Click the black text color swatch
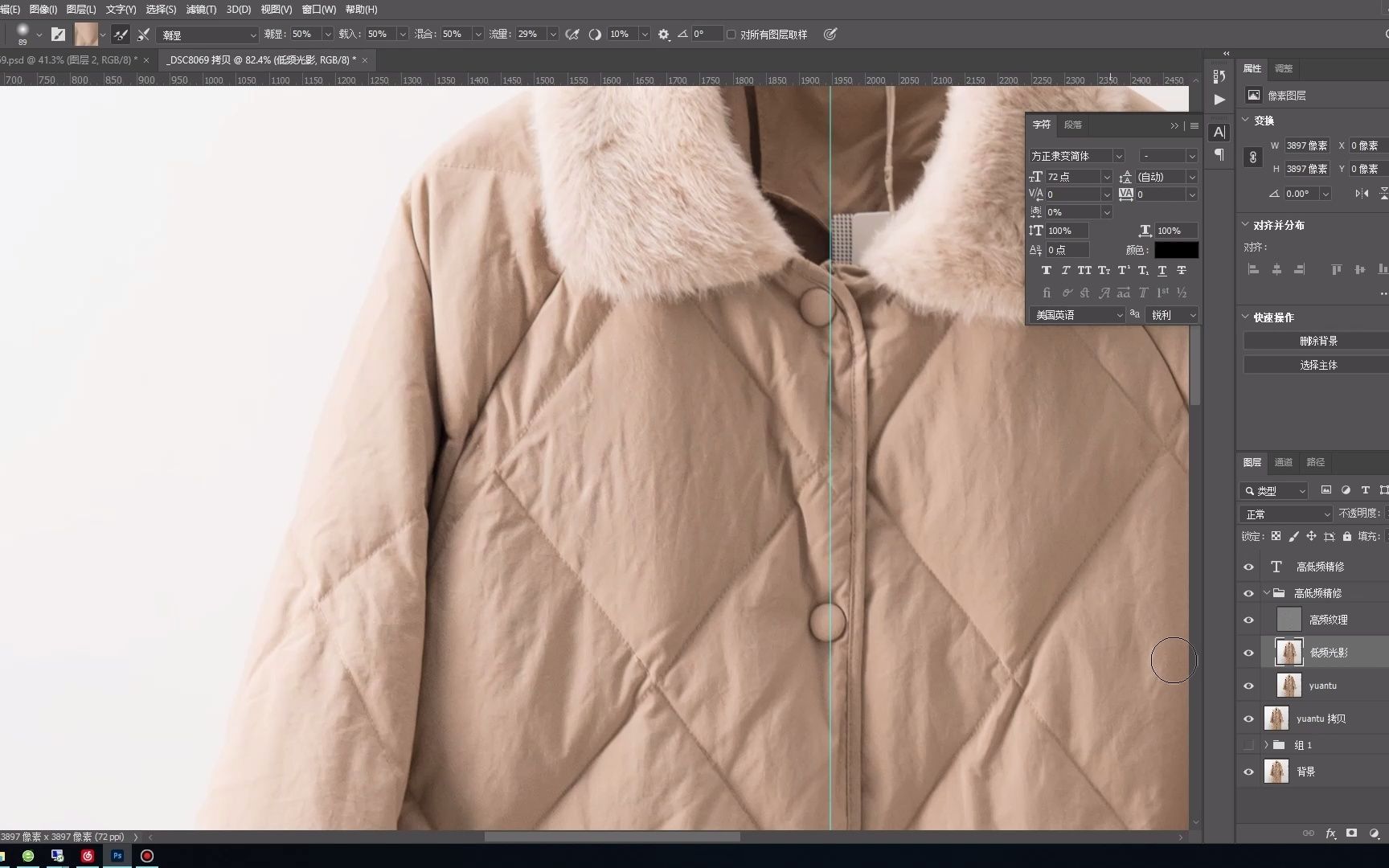The image size is (1389, 868). click(x=1177, y=250)
